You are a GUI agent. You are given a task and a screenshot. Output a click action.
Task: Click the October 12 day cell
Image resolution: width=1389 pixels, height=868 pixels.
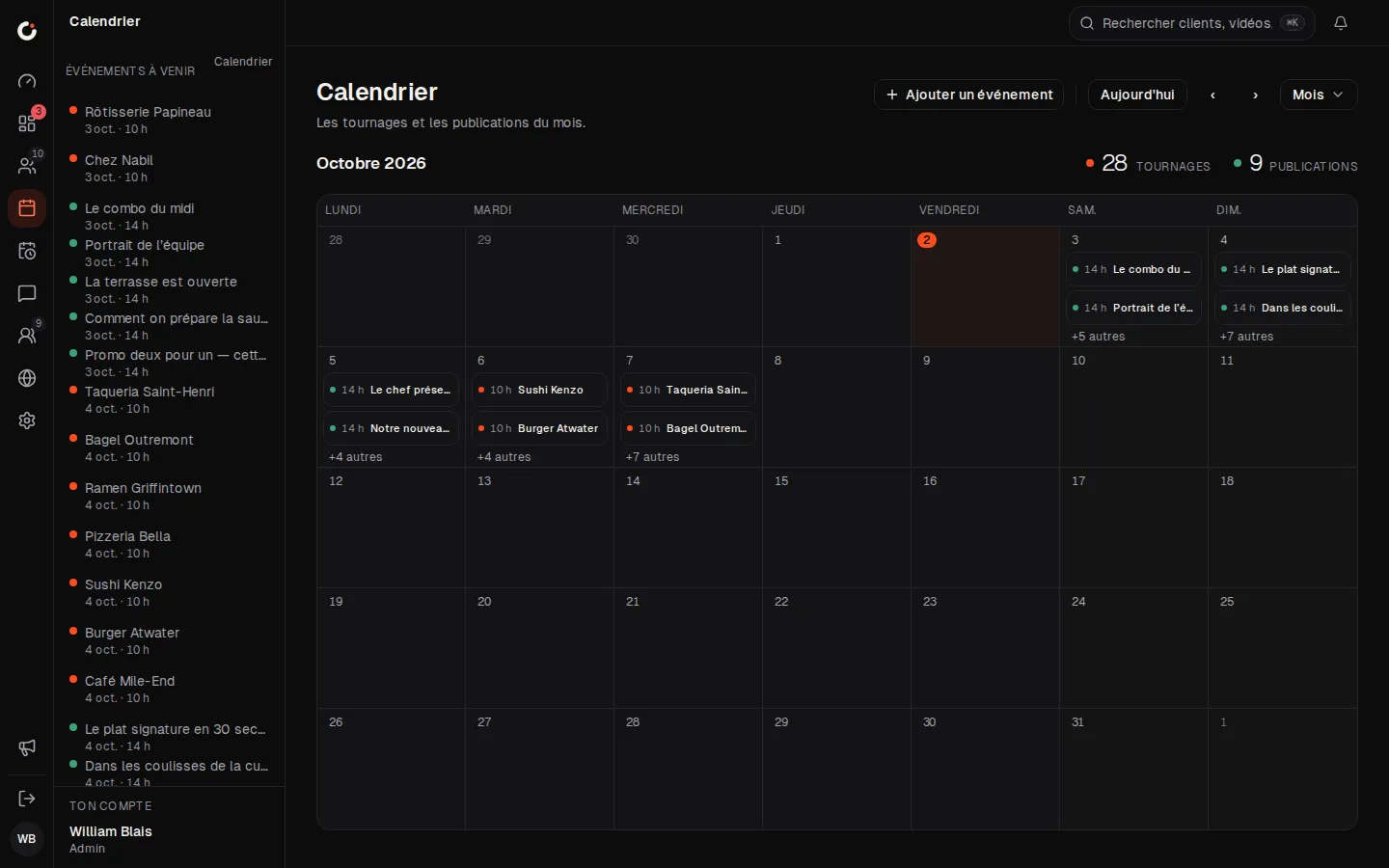[391, 528]
